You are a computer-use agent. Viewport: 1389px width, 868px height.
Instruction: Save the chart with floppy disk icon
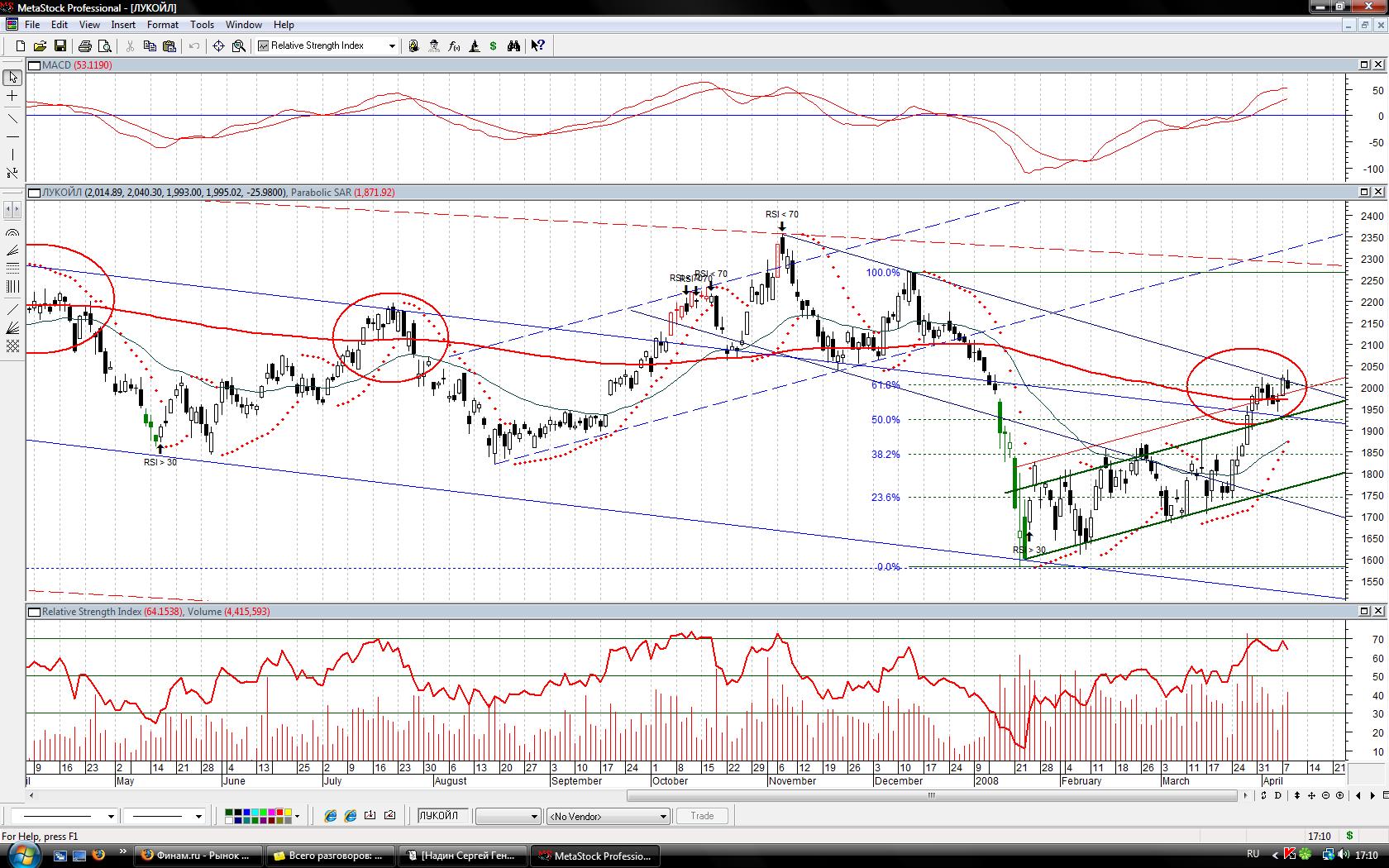pos(60,46)
